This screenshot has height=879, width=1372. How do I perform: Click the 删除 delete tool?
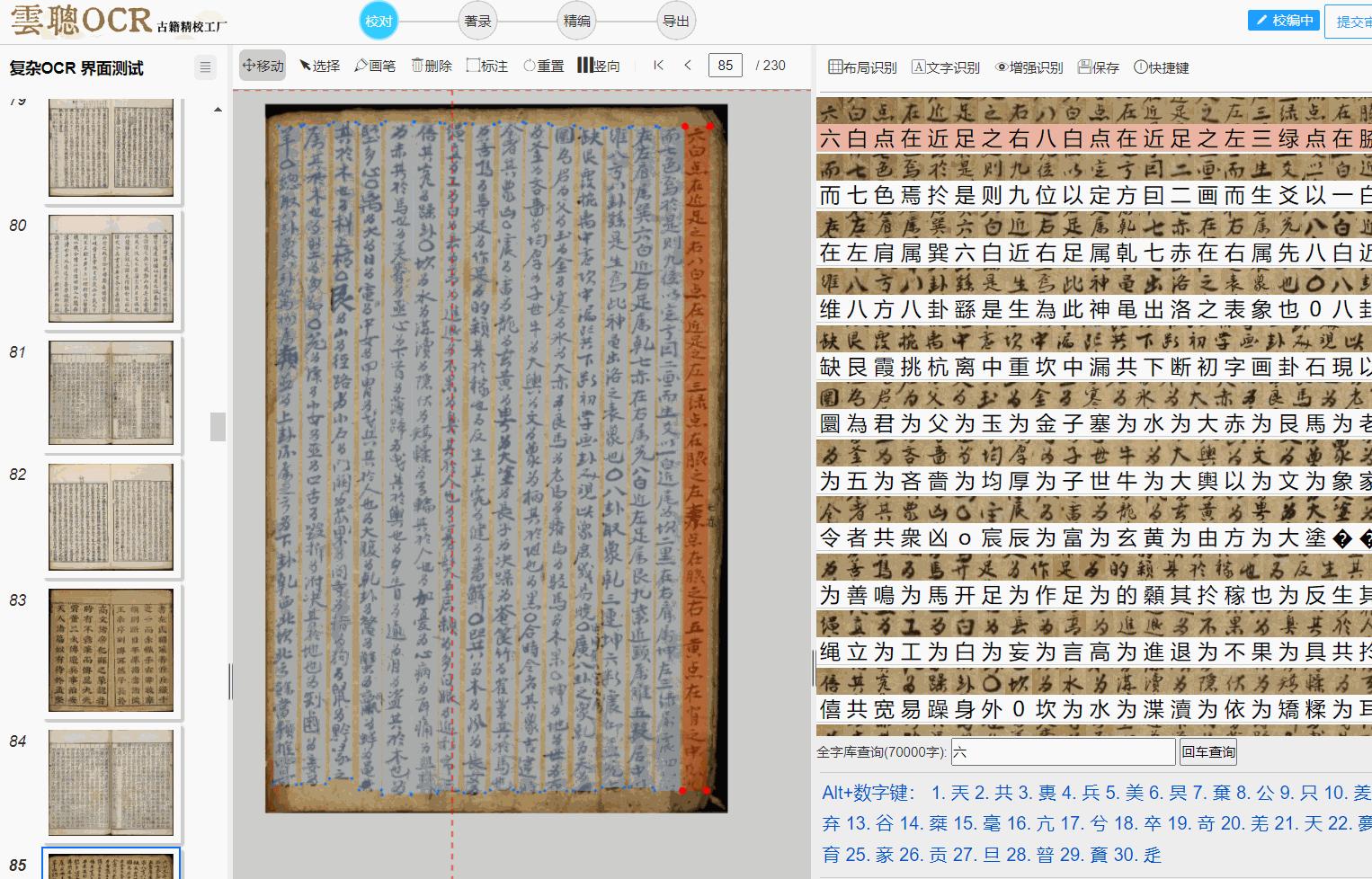(432, 66)
